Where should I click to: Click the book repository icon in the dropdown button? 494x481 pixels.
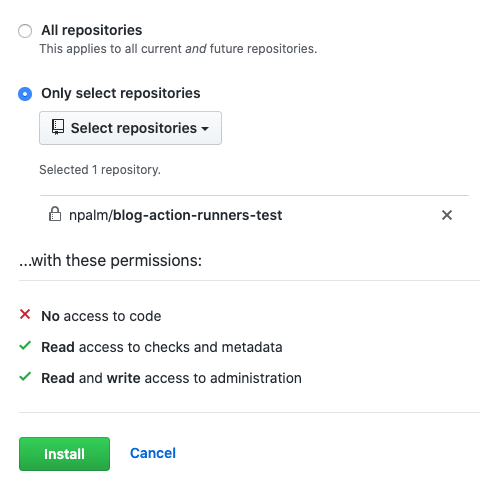(x=58, y=127)
